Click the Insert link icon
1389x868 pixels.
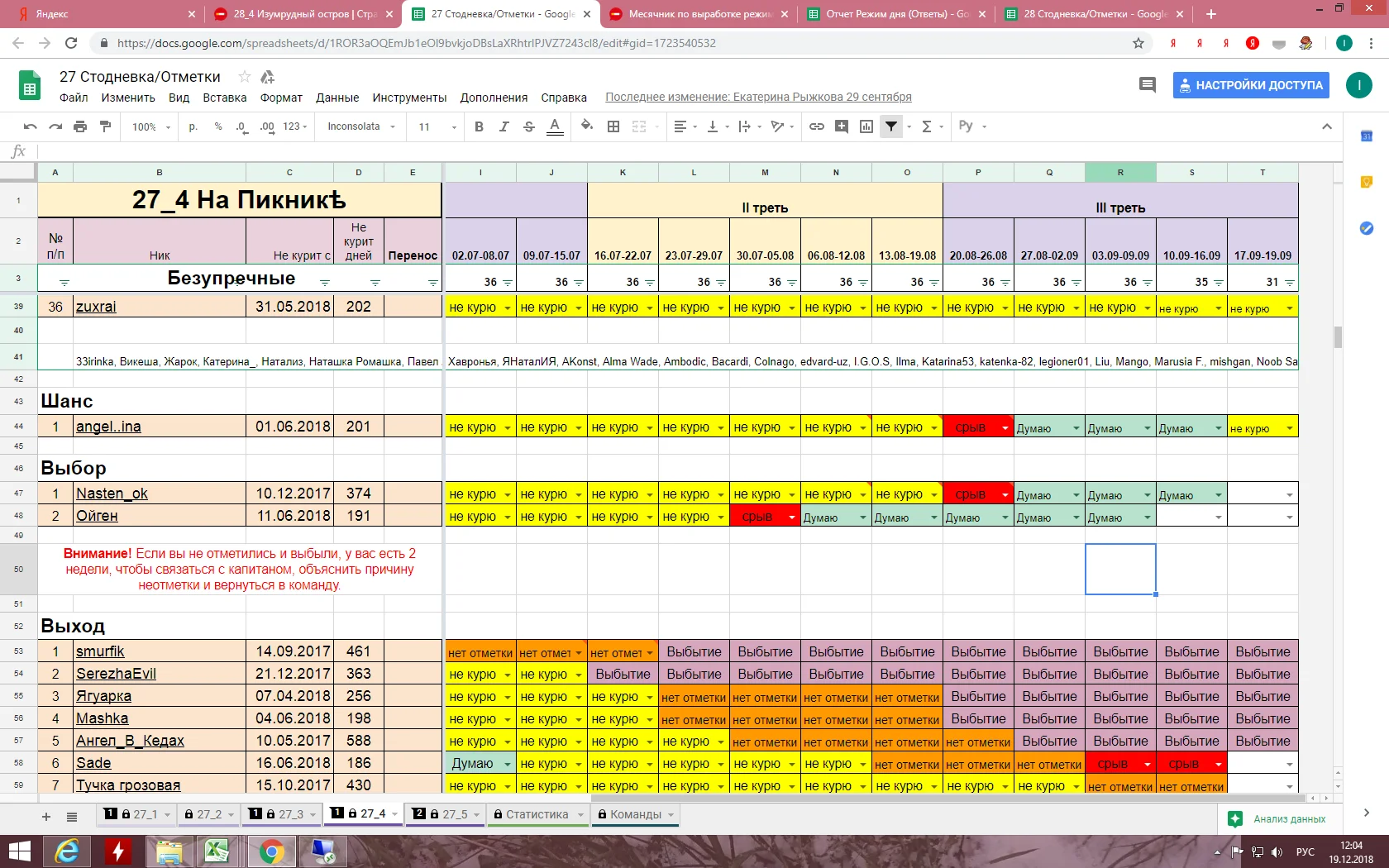pos(817,126)
